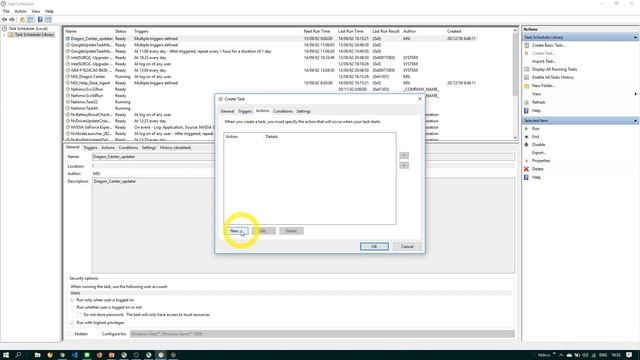Click the task list scrollbar up arrow
The height and width of the screenshot is (360, 640).
(x=515, y=31)
